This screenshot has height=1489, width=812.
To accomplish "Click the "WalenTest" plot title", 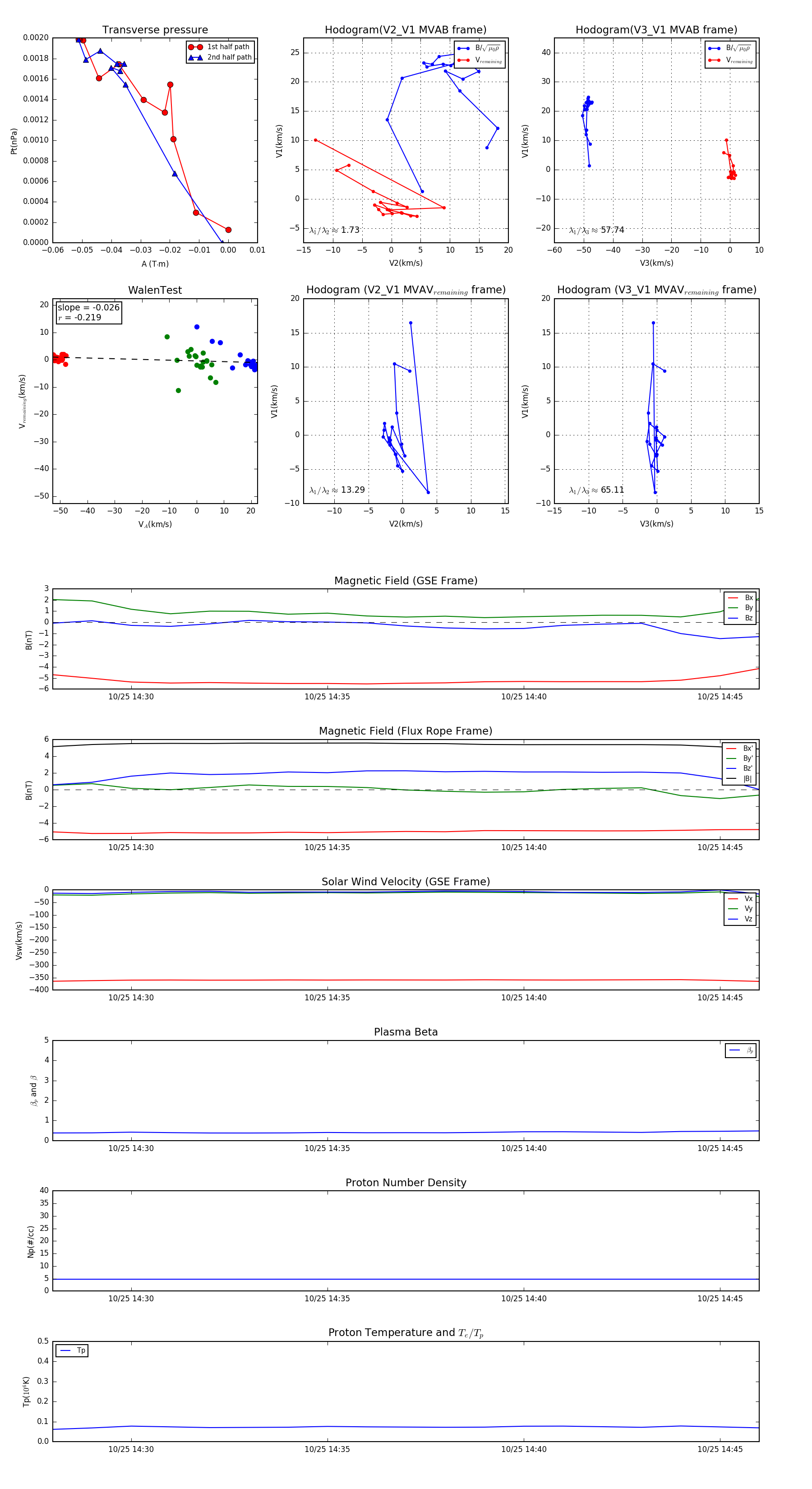I will click(x=155, y=290).
